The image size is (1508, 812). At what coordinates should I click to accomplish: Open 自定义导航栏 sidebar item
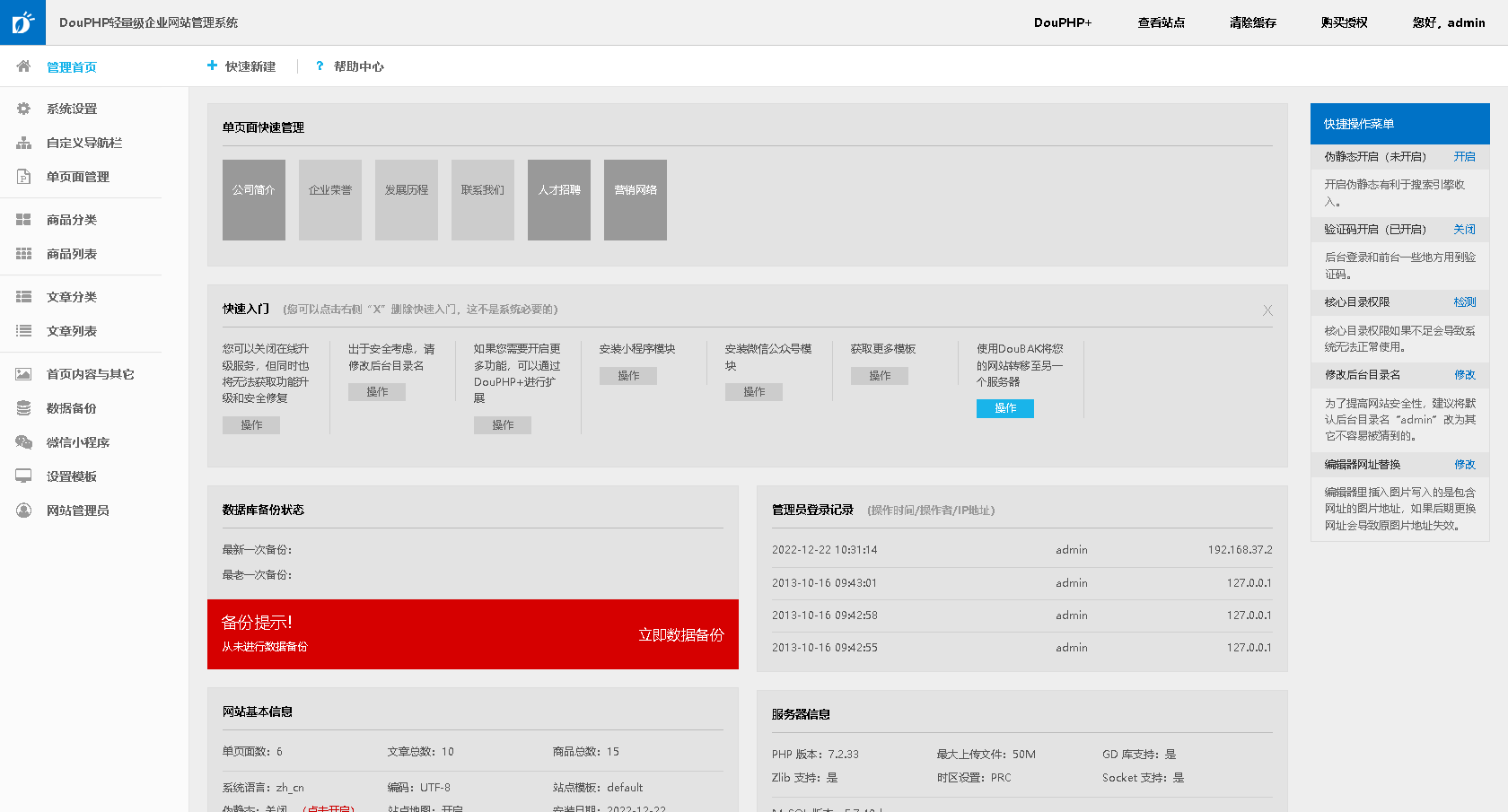84,143
